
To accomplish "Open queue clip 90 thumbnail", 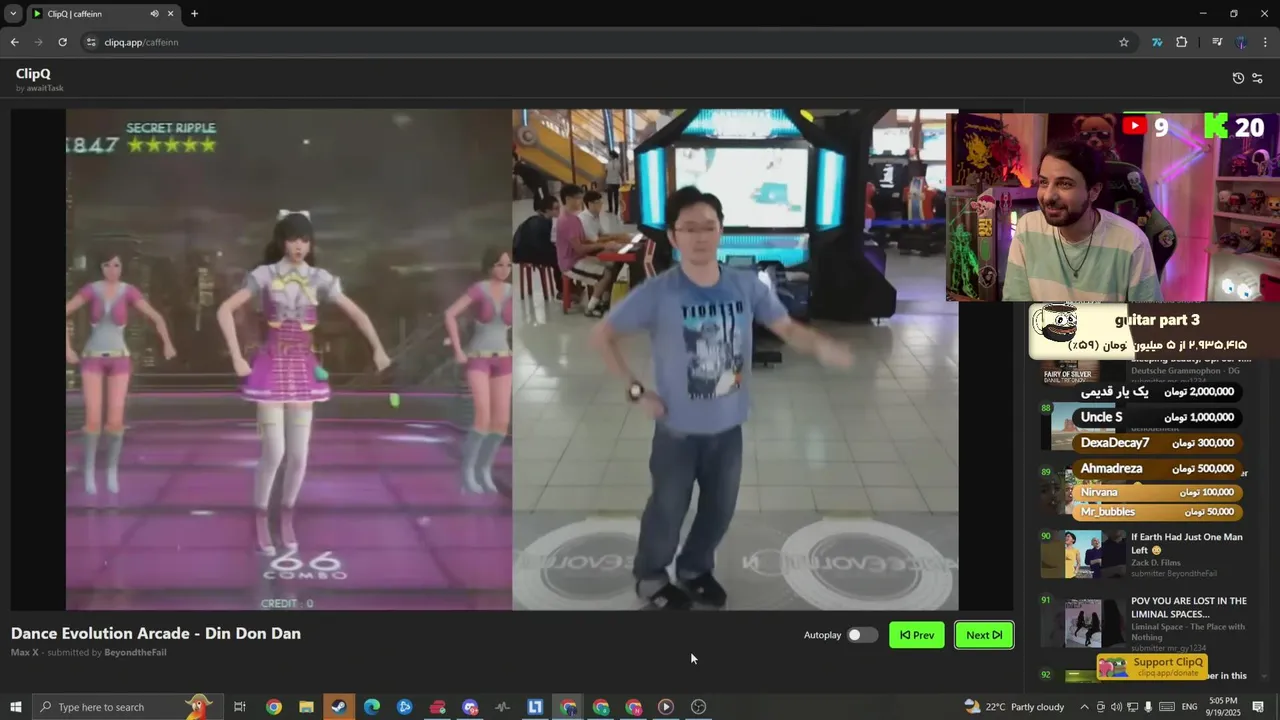I will point(1084,554).
